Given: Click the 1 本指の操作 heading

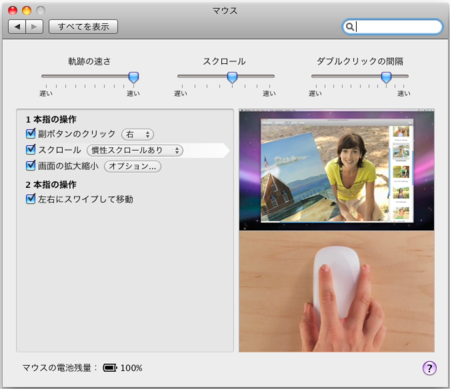Looking at the screenshot, I should pos(51,119).
